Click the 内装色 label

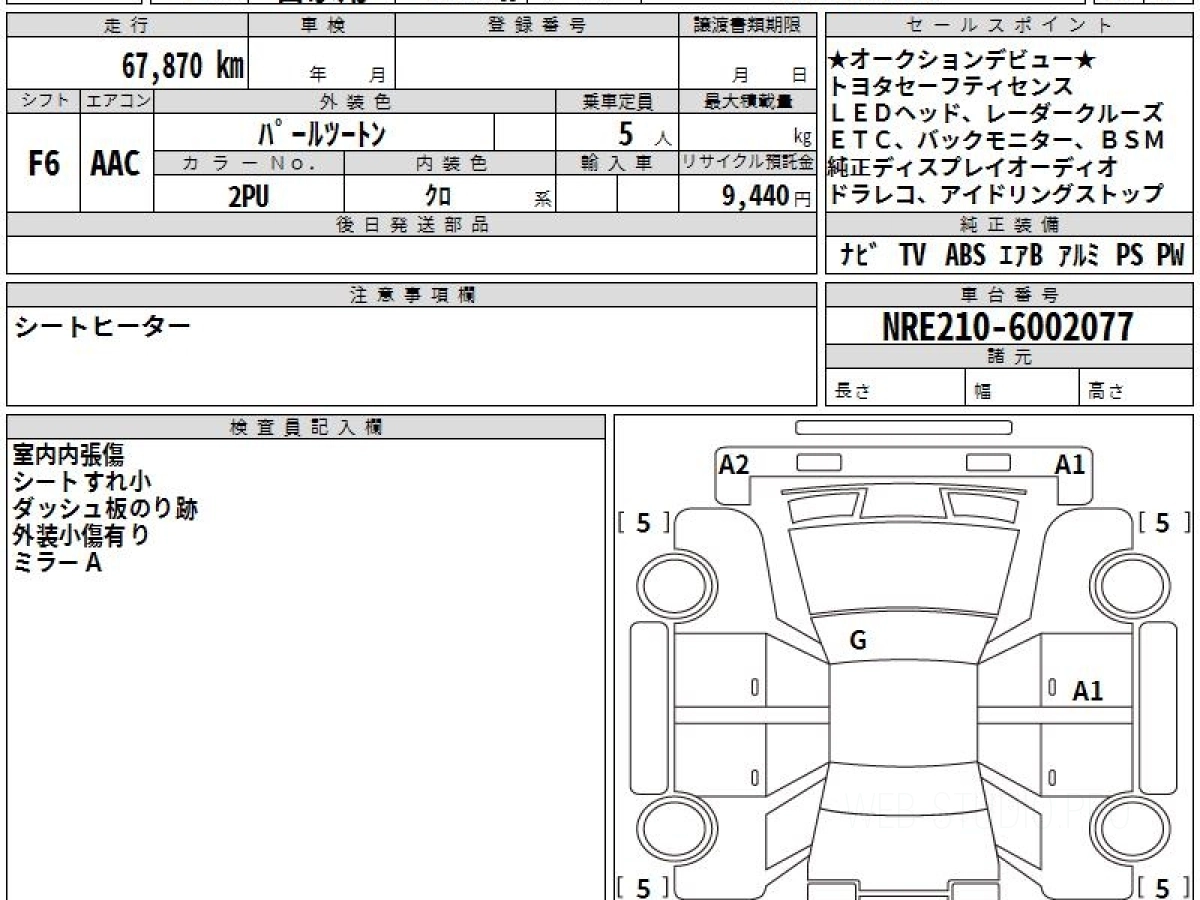[x=449, y=163]
